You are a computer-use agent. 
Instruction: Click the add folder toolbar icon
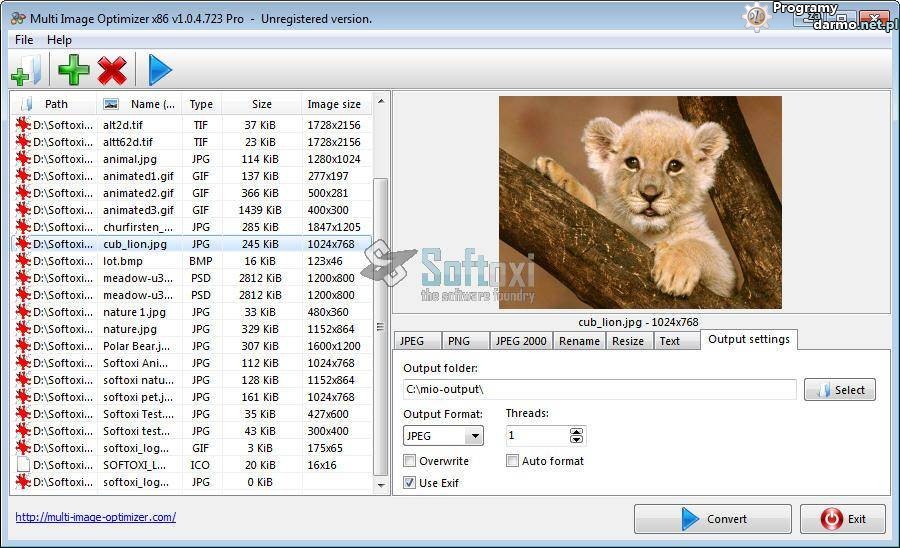point(26,70)
